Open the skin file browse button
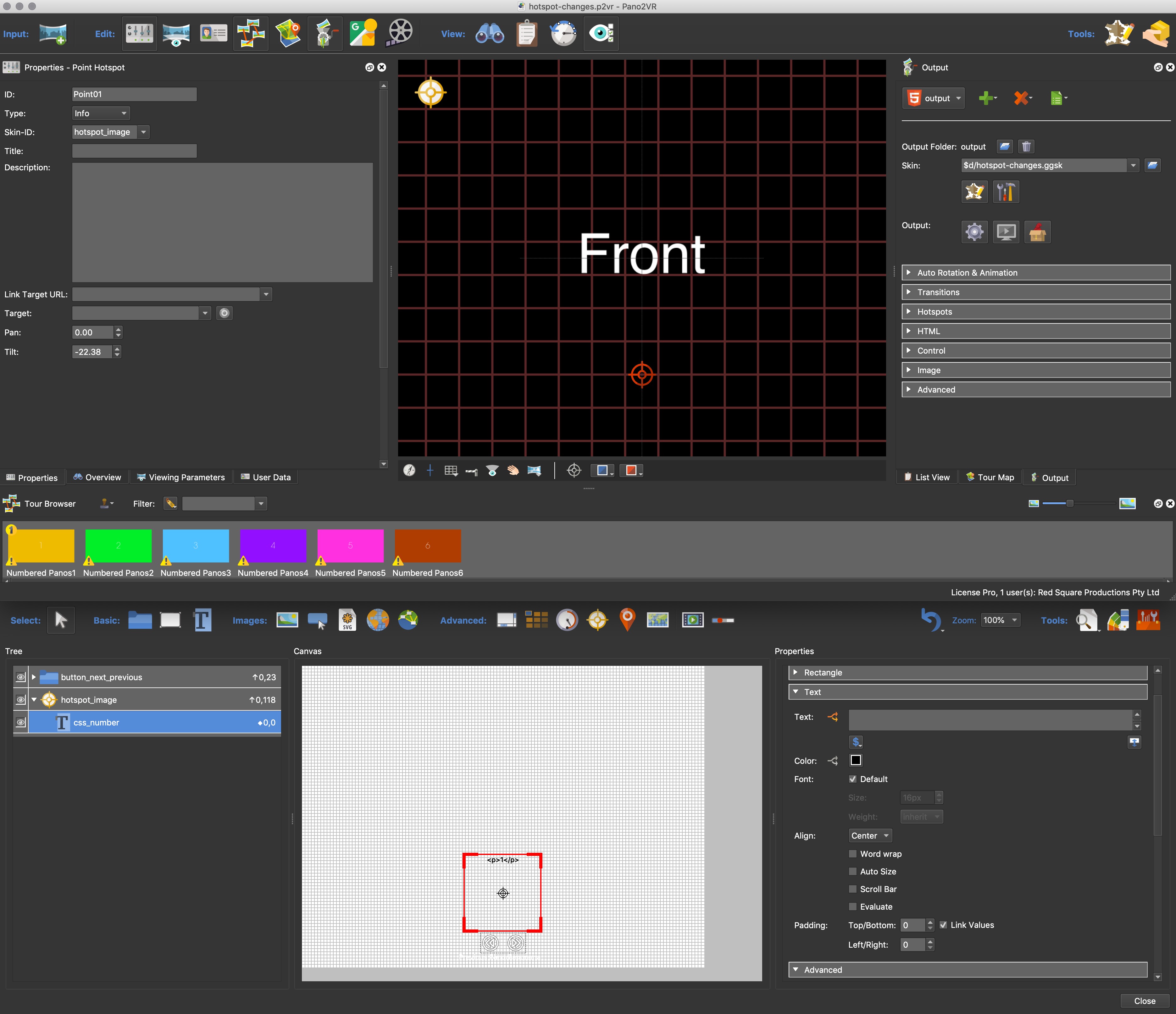Screen dimensions: 1176x1014 click(1152, 166)
